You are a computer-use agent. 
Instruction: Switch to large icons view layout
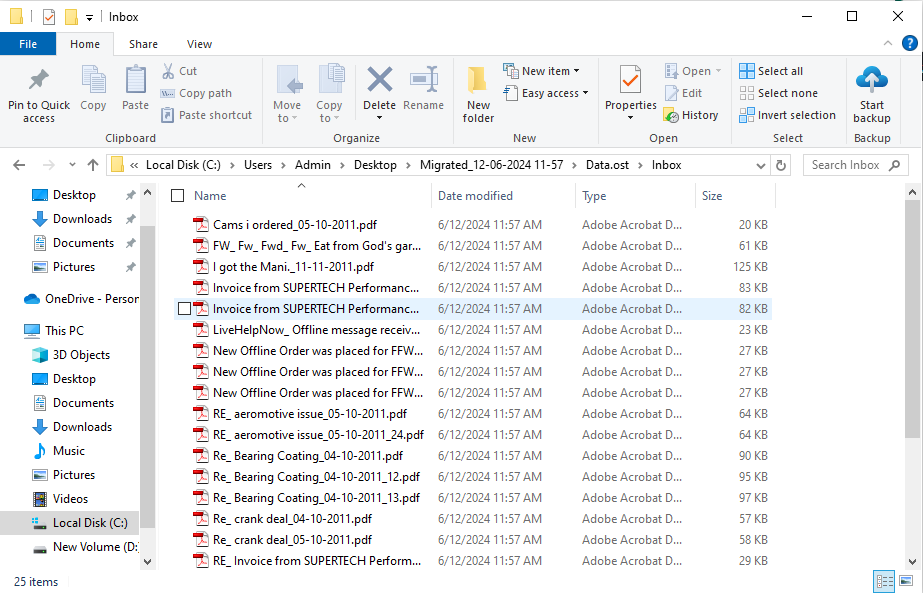pyautogui.click(x=907, y=582)
